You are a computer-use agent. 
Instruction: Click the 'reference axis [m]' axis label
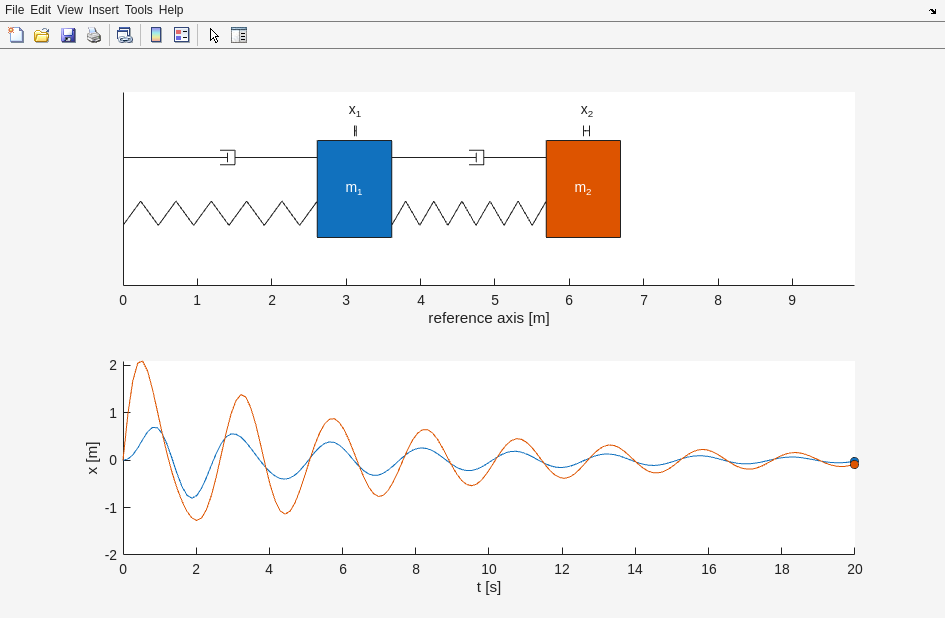(x=489, y=318)
